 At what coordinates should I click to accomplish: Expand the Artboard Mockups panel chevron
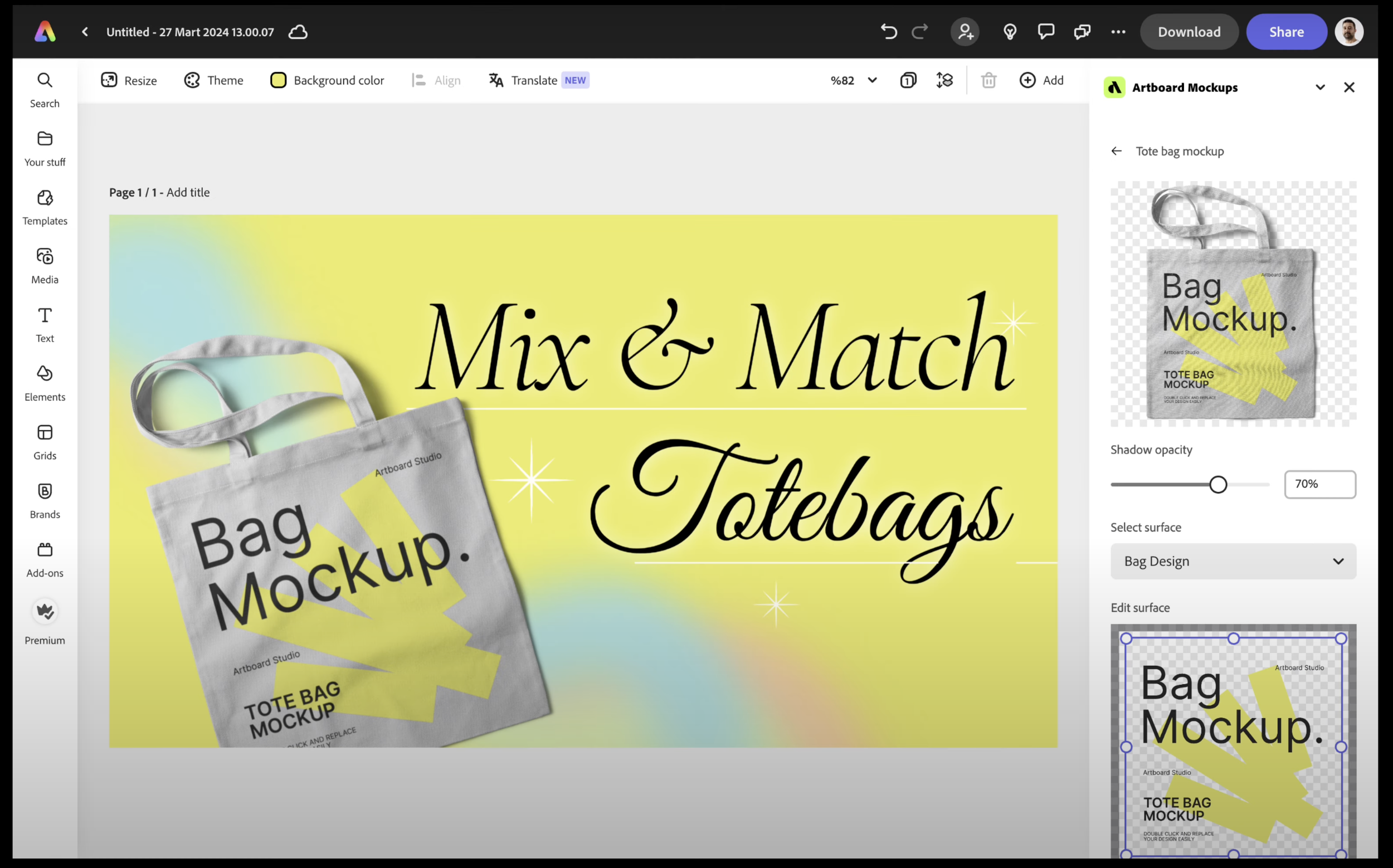pyautogui.click(x=1320, y=87)
